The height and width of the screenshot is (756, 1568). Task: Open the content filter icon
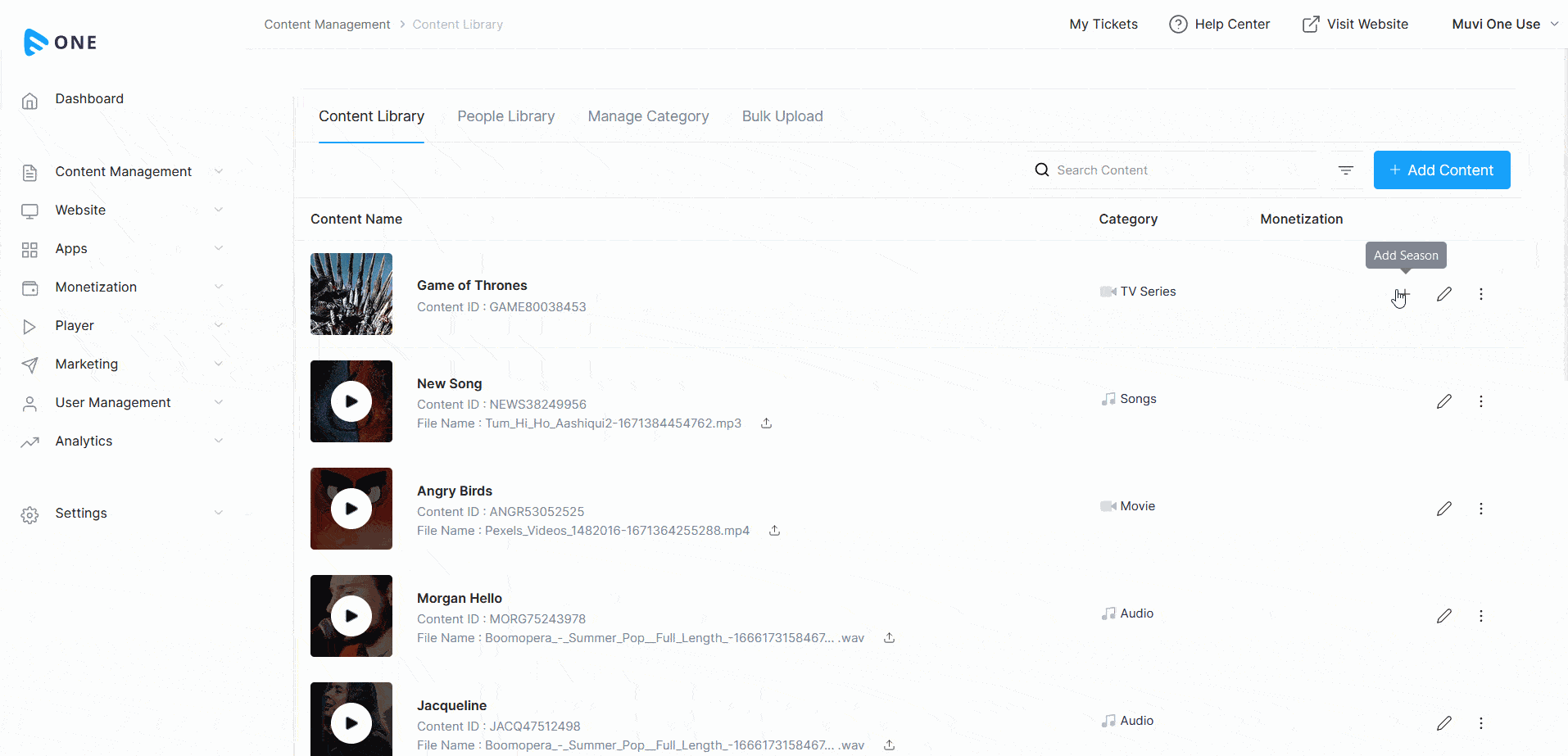pos(1346,170)
